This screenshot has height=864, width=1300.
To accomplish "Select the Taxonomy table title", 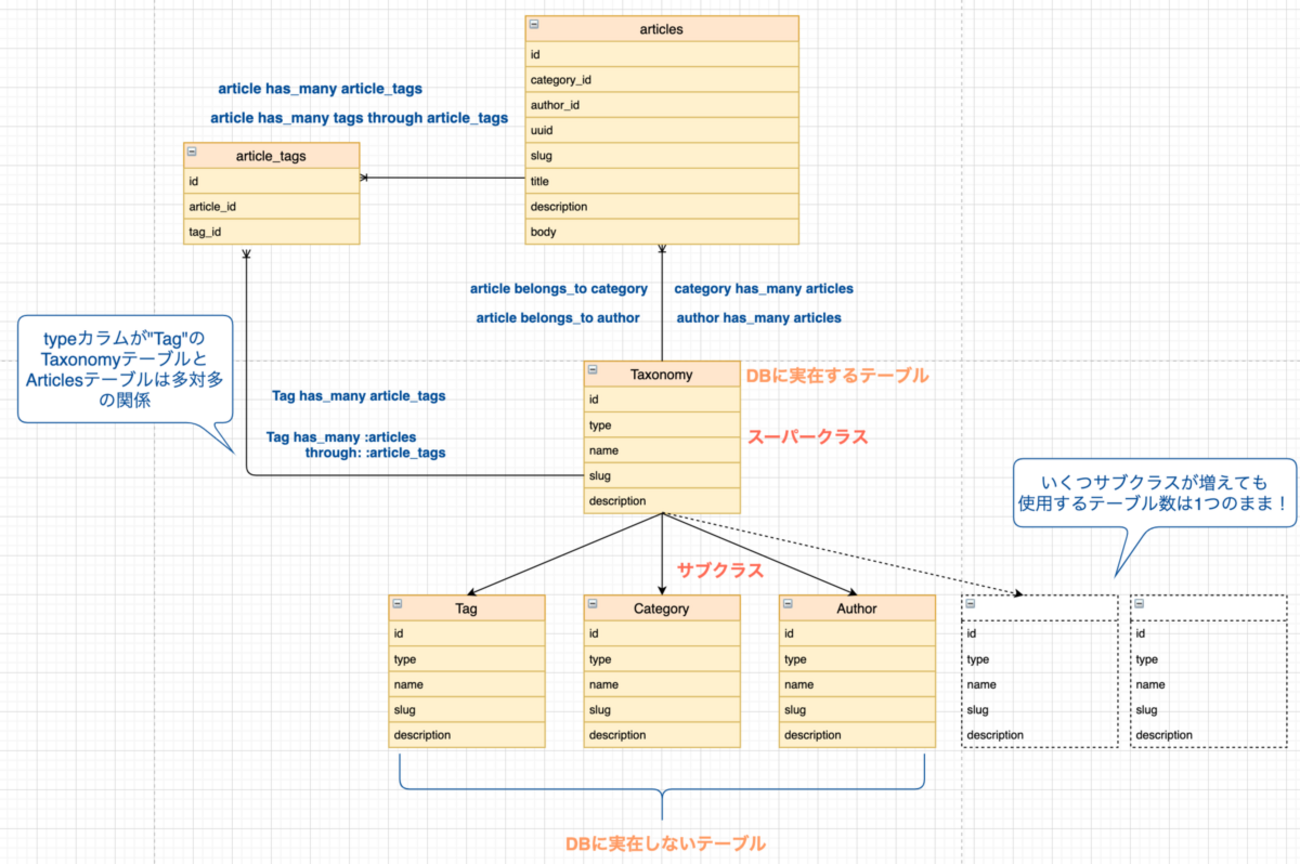I will click(x=661, y=375).
